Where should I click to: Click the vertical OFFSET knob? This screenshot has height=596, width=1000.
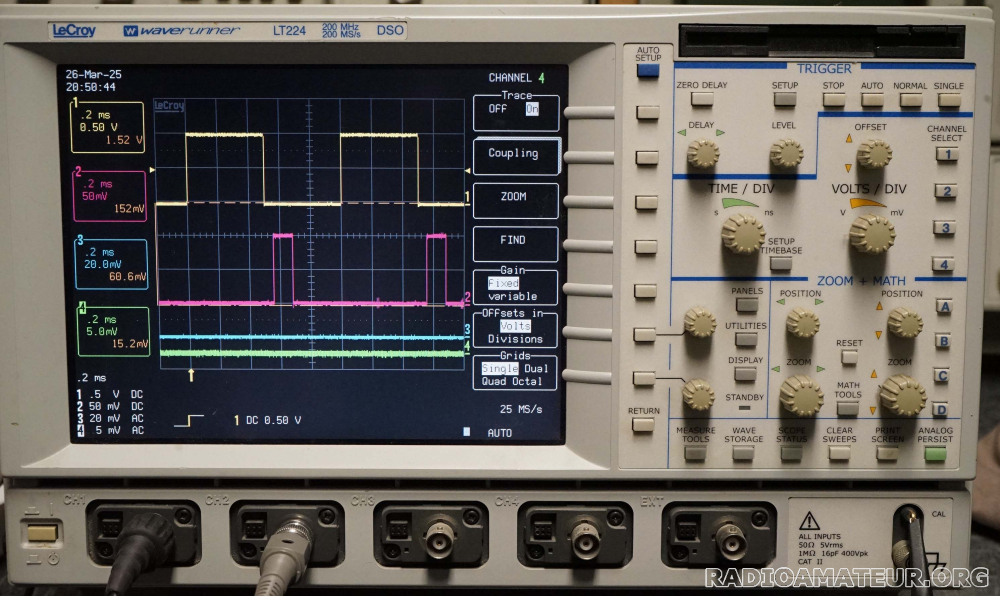click(874, 154)
